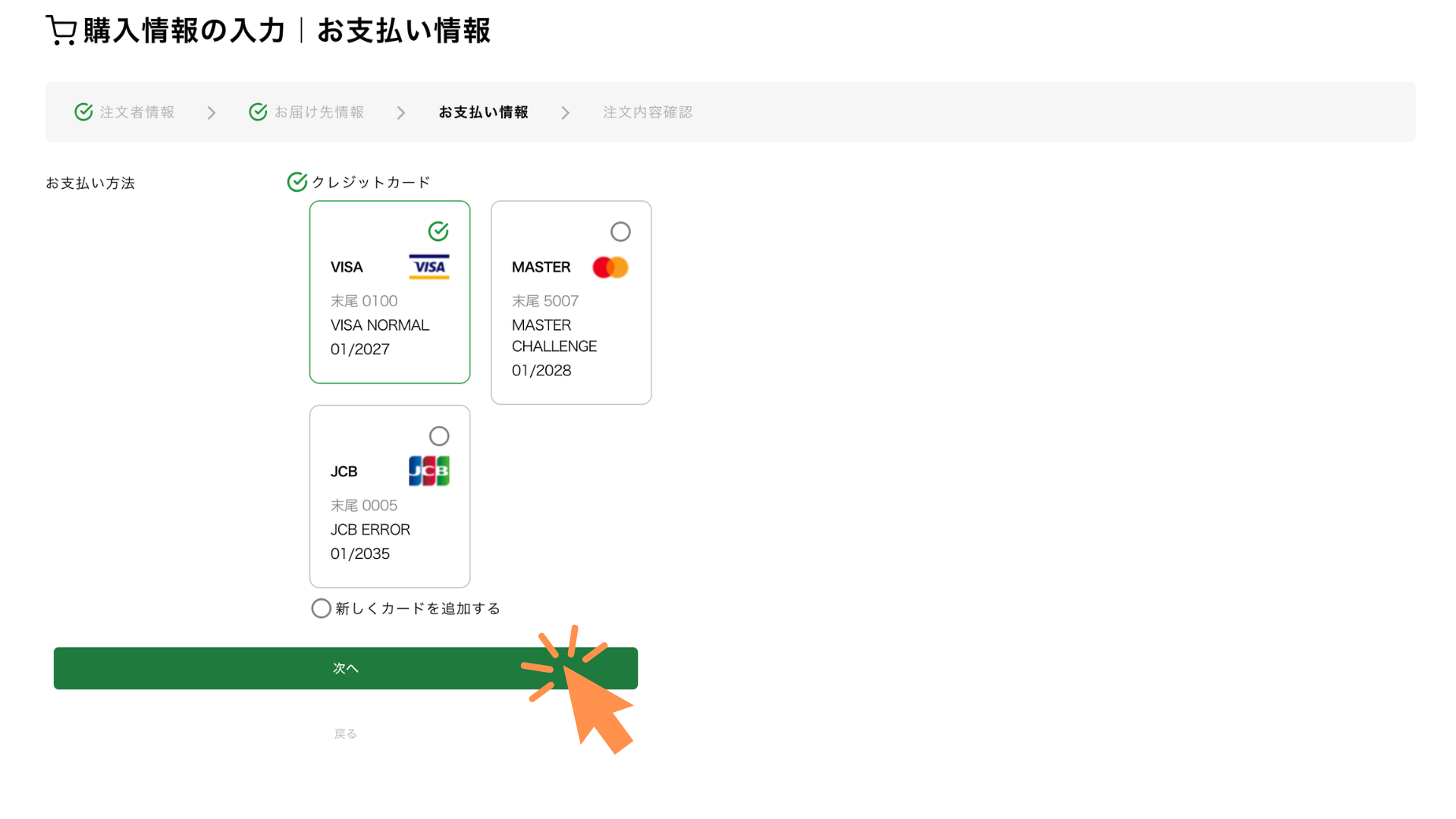
Task: Click the 01/2027 expiry date
Action: pyautogui.click(x=360, y=350)
